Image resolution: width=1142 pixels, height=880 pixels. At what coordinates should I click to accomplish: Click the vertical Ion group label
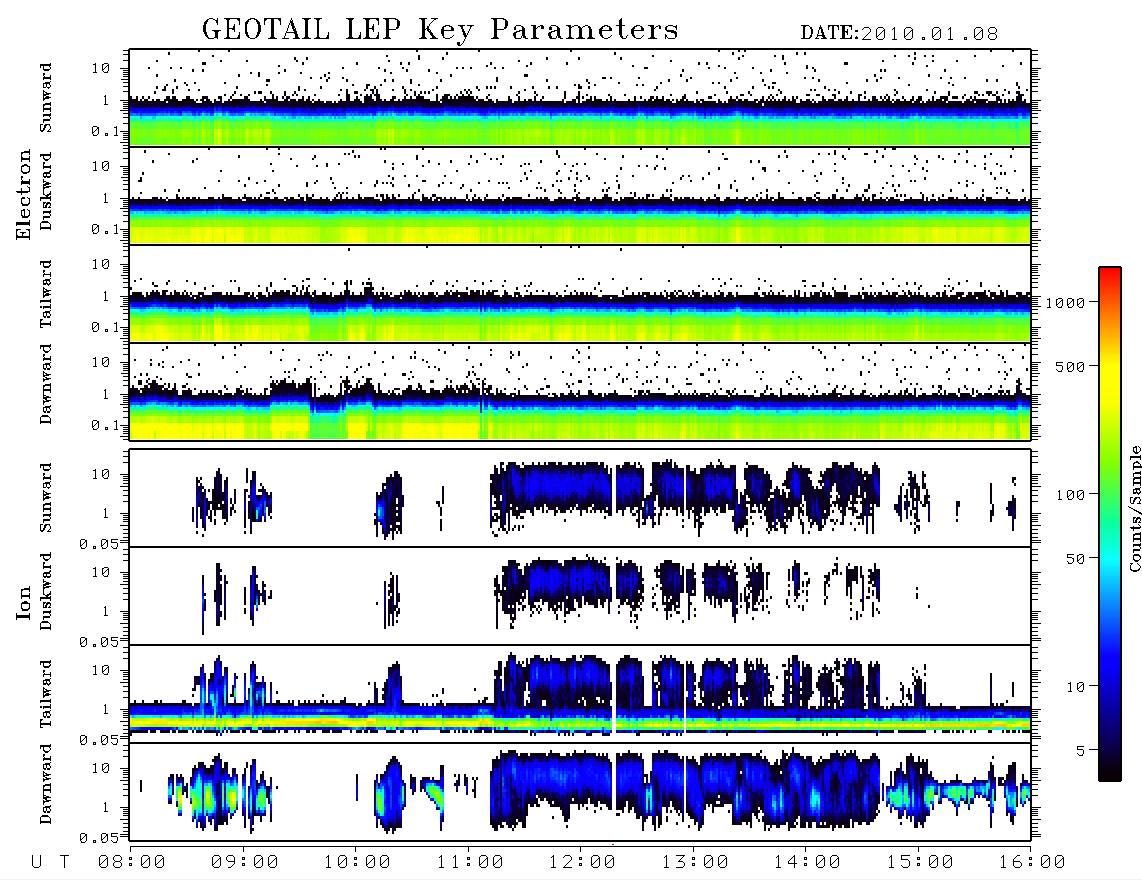[23, 602]
